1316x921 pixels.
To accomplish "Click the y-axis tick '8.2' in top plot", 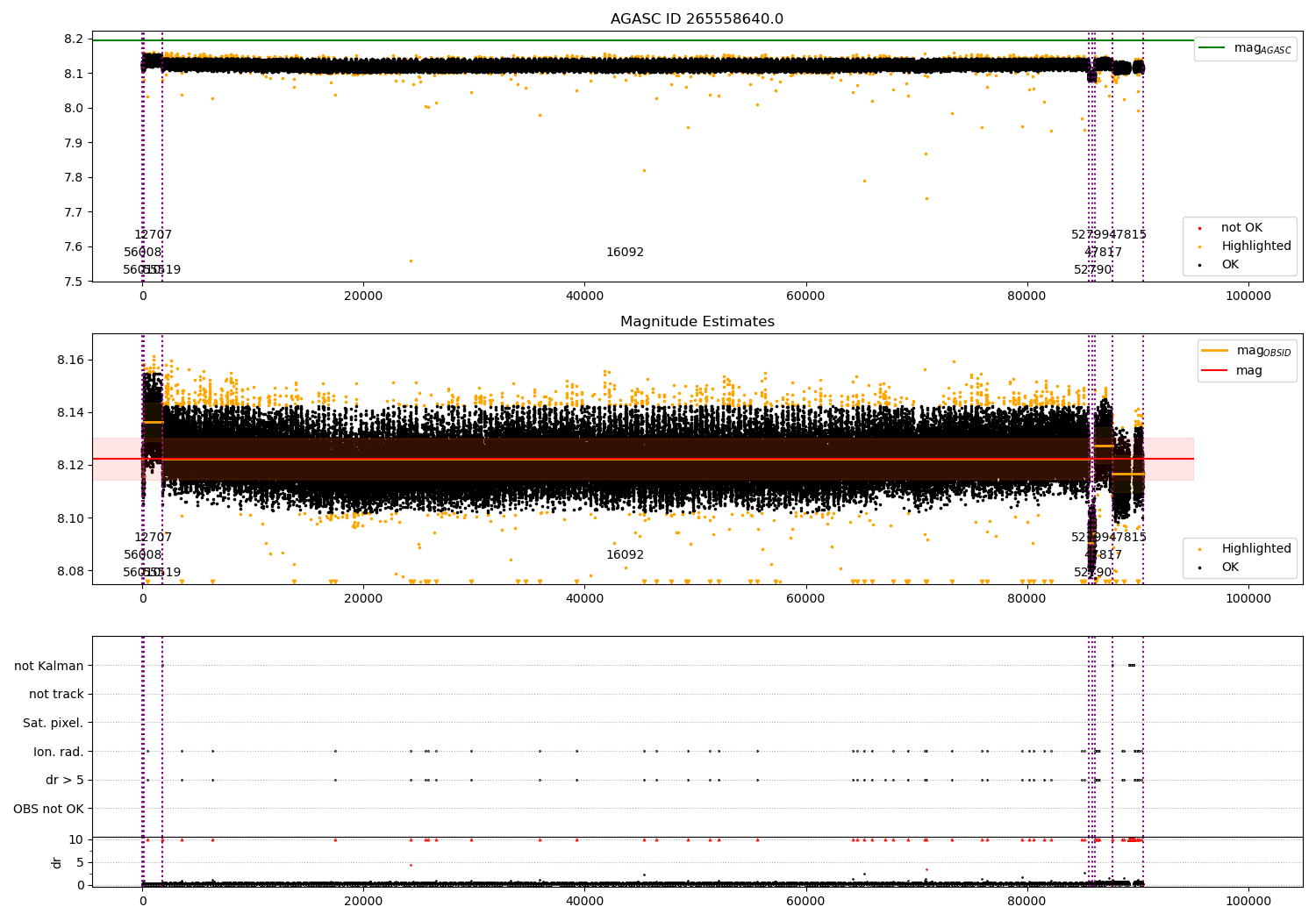I will coord(74,39).
